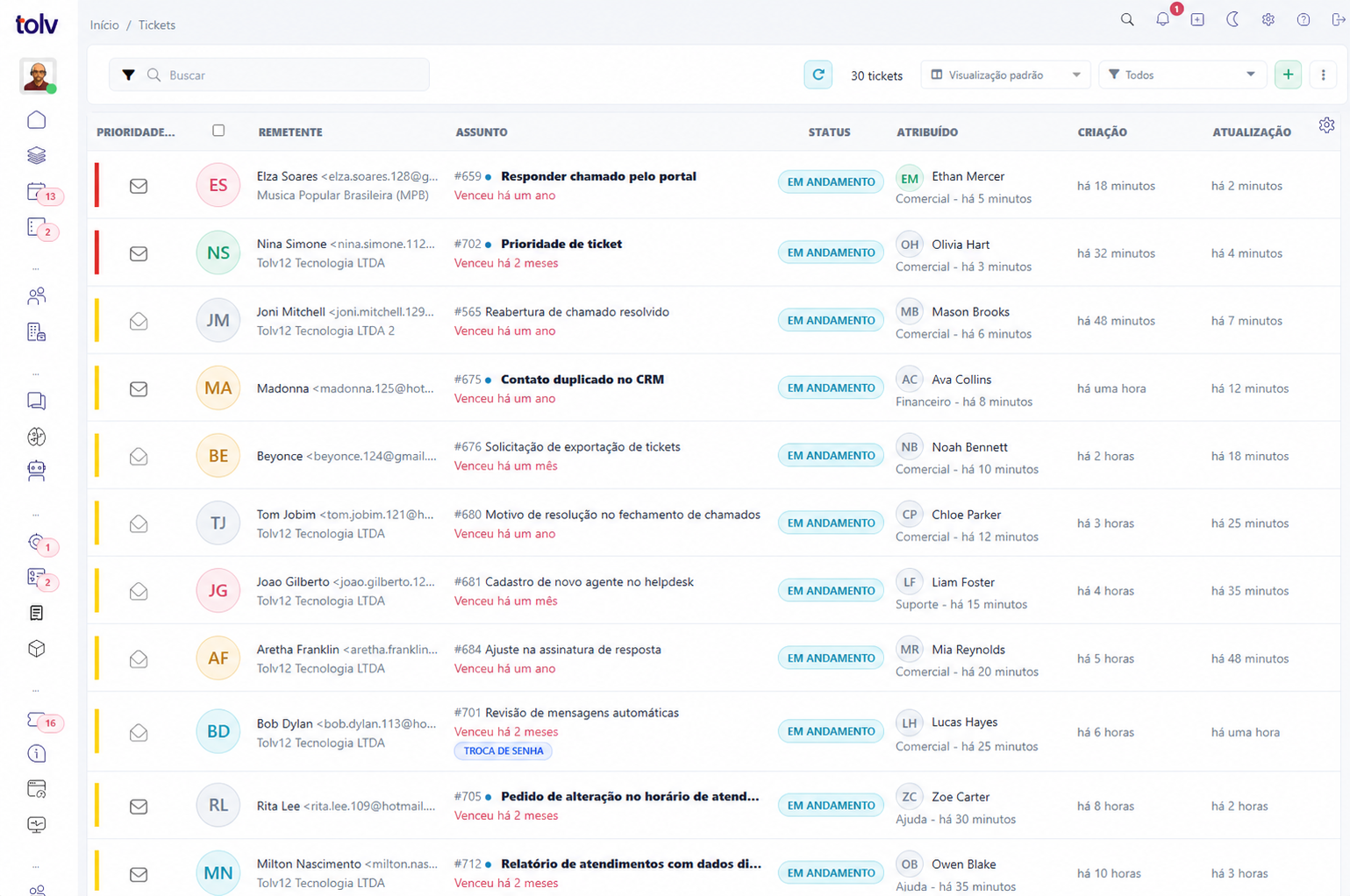Image resolution: width=1350 pixels, height=896 pixels.
Task: Open the chat bubbles sidebar icon
Action: click(36, 401)
